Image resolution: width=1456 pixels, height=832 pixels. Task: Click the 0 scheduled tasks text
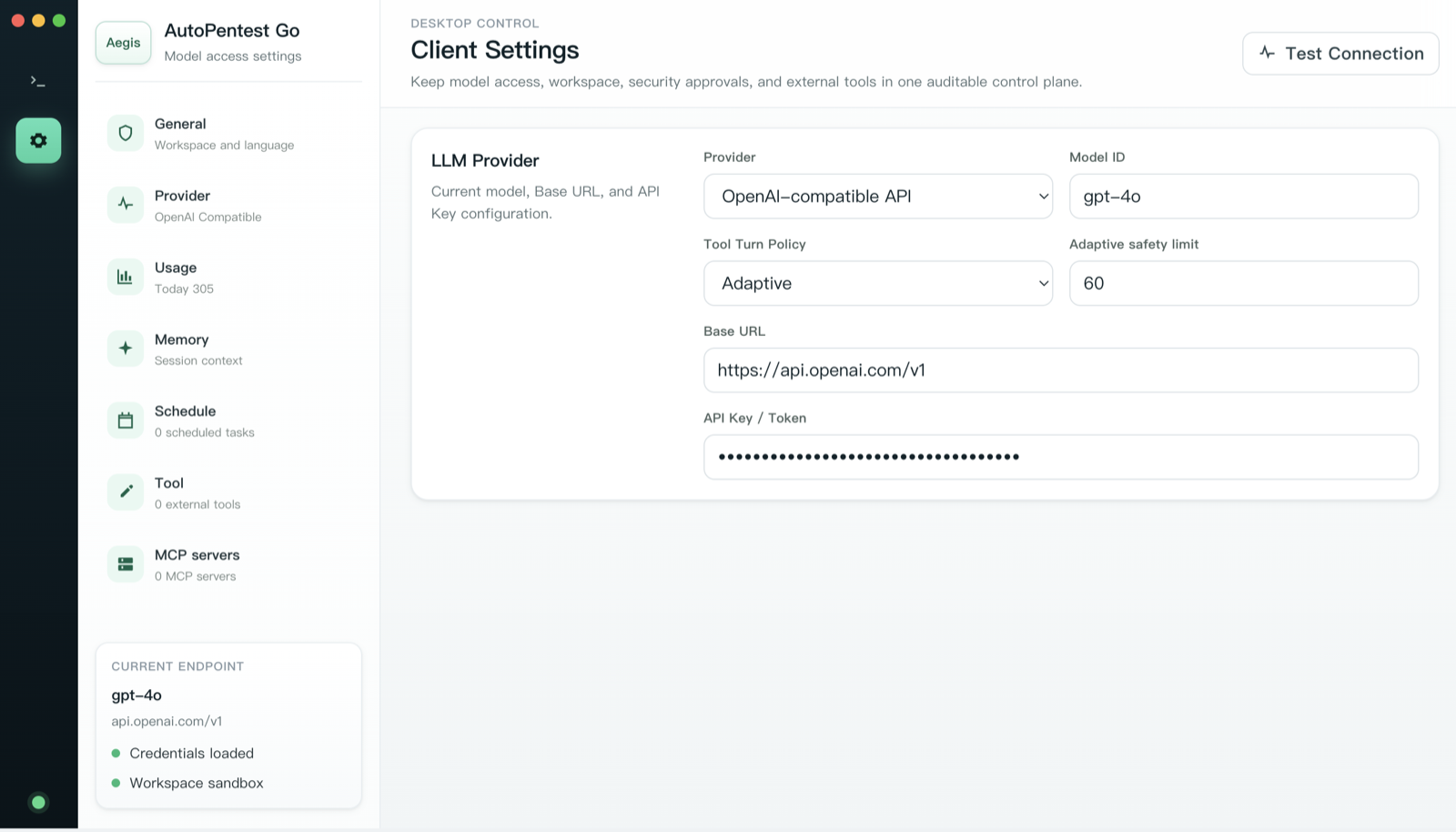(205, 432)
